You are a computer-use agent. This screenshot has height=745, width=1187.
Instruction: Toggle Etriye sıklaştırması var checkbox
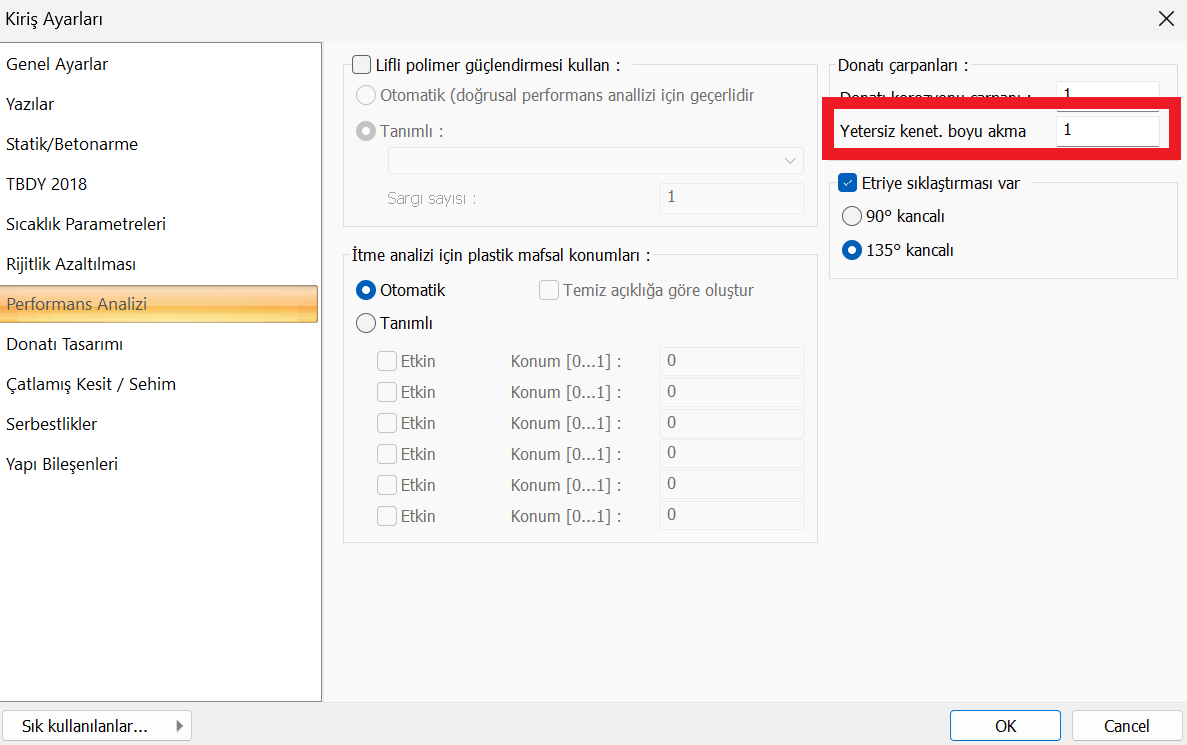pos(848,183)
